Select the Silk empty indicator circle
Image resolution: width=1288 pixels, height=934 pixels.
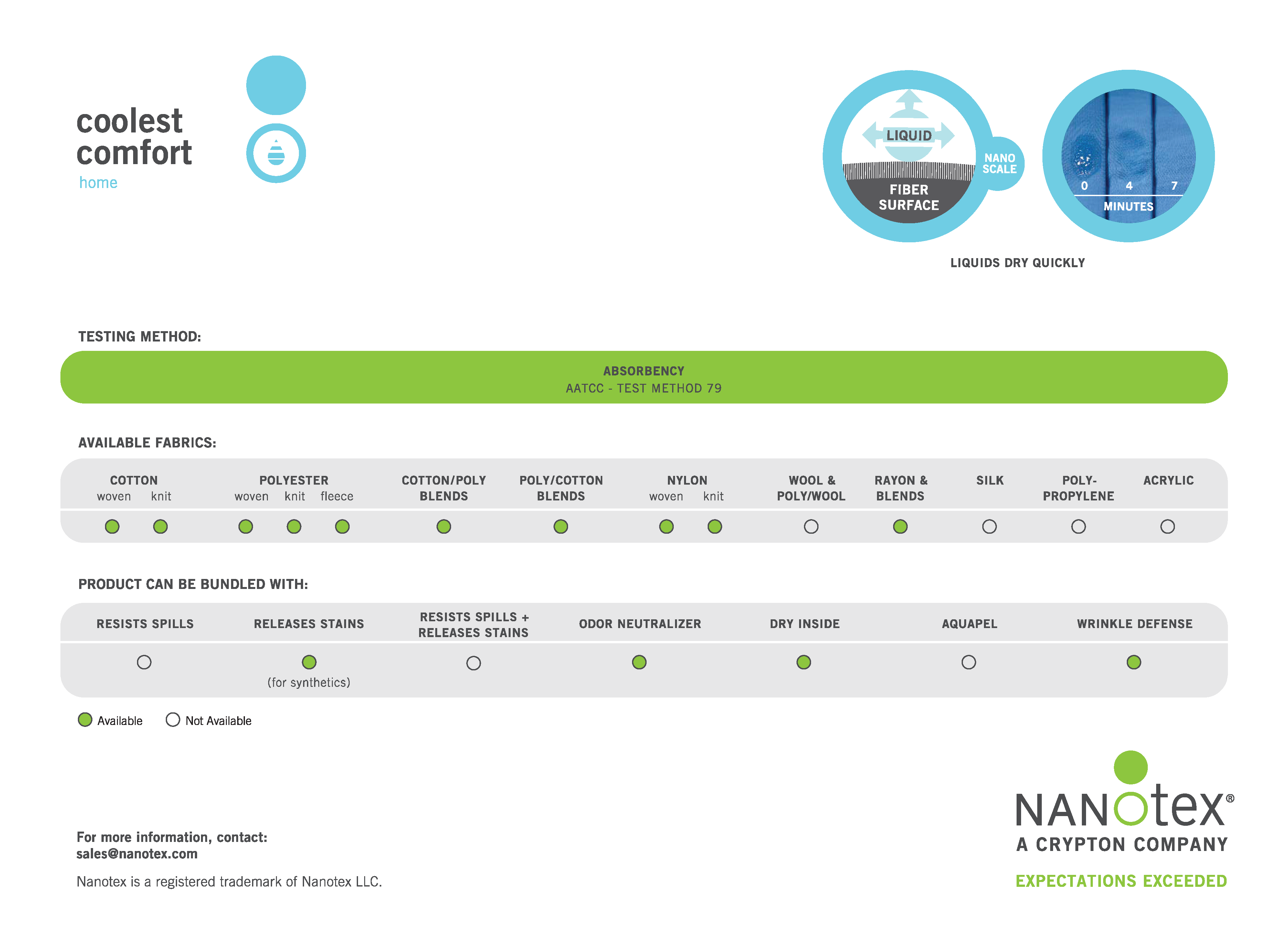(x=989, y=527)
